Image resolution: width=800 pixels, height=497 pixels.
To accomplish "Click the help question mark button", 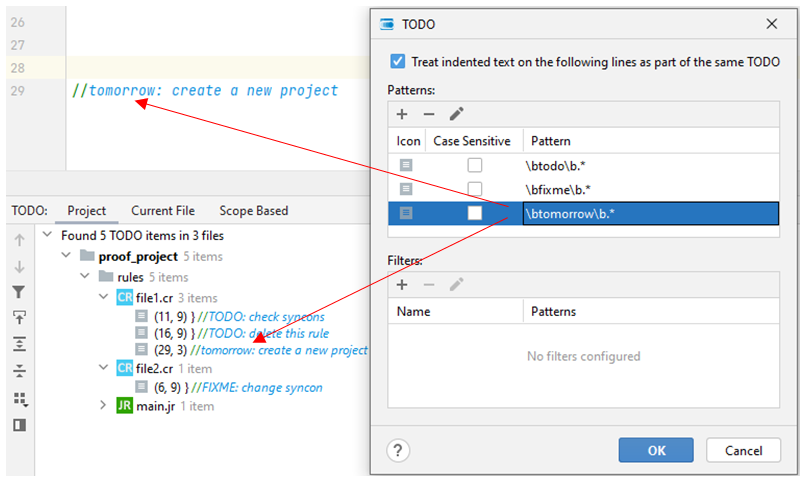I will coord(398,450).
